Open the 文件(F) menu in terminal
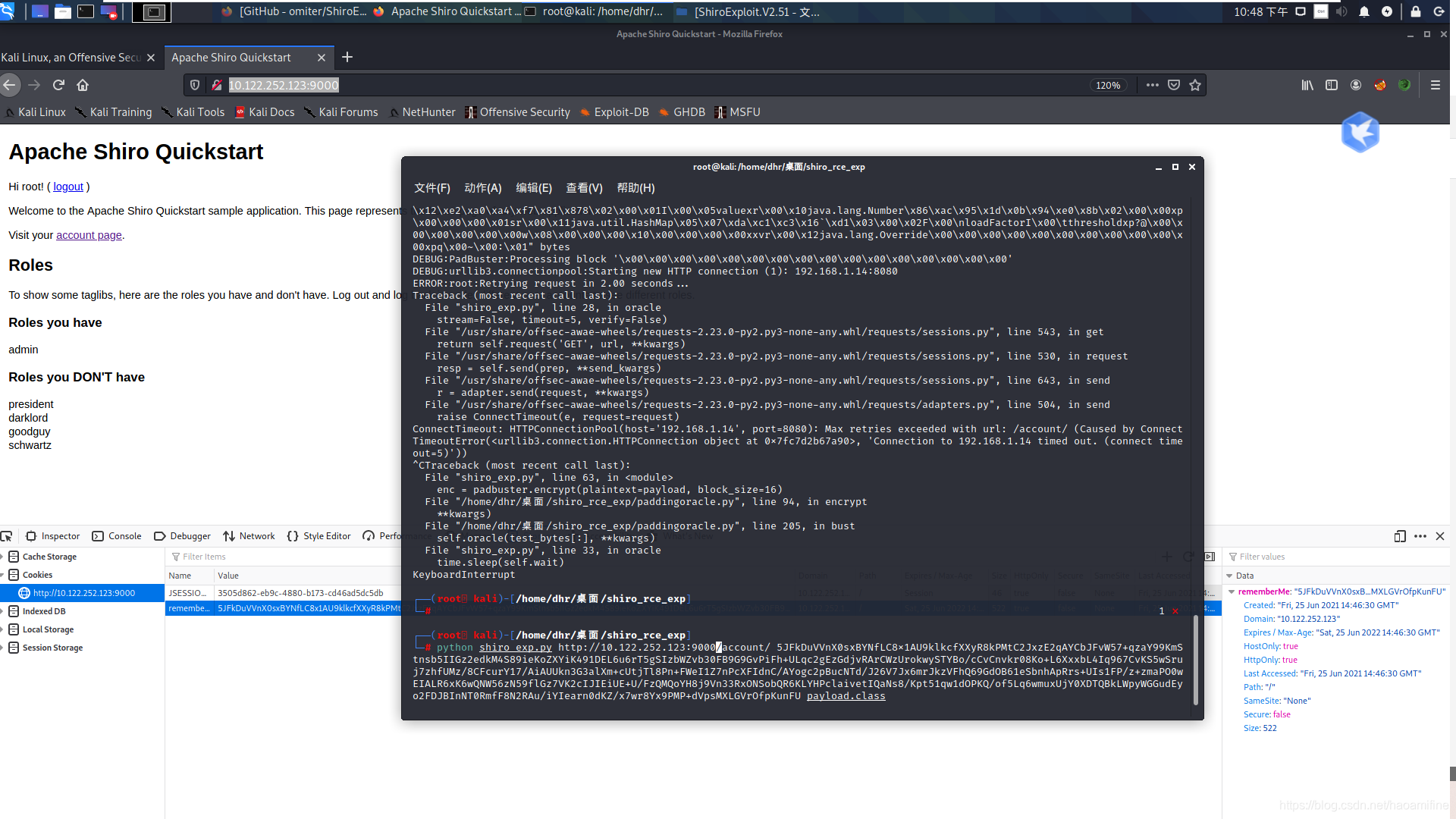 point(431,188)
